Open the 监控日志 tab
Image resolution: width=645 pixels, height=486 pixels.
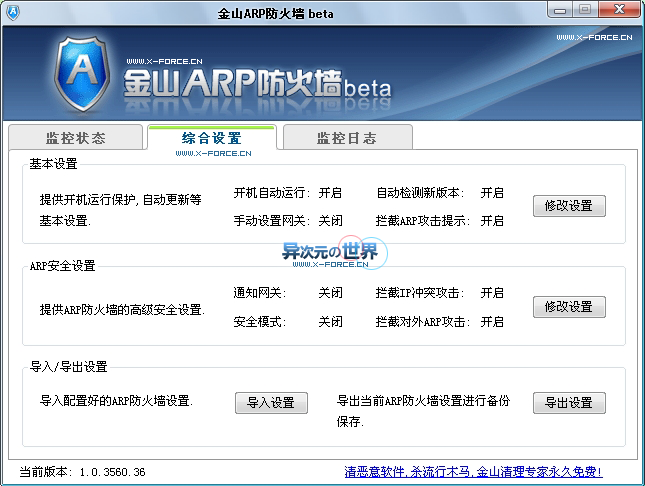[347, 138]
